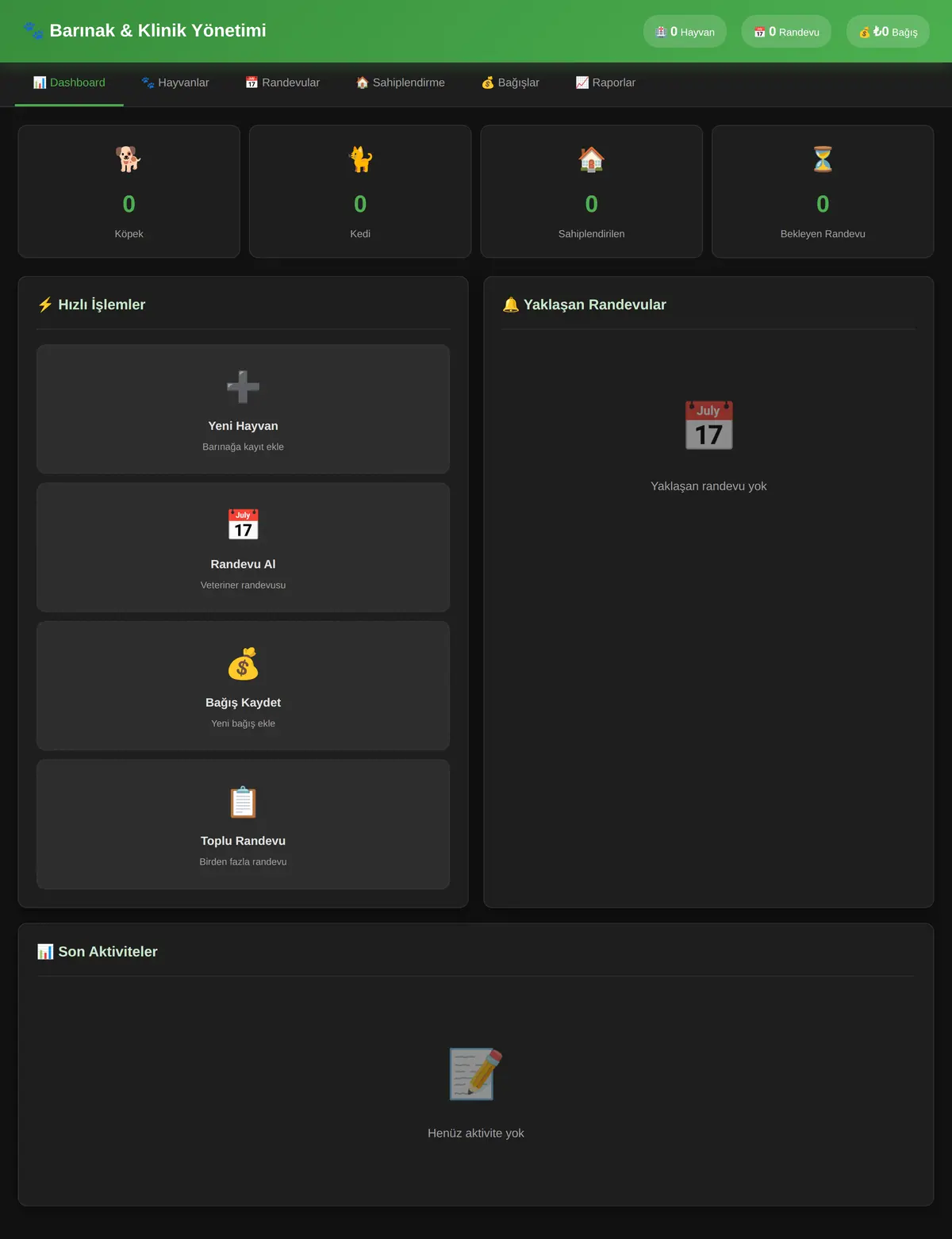
Task: Click the Toplu Randevu quick action button
Action: tap(243, 824)
